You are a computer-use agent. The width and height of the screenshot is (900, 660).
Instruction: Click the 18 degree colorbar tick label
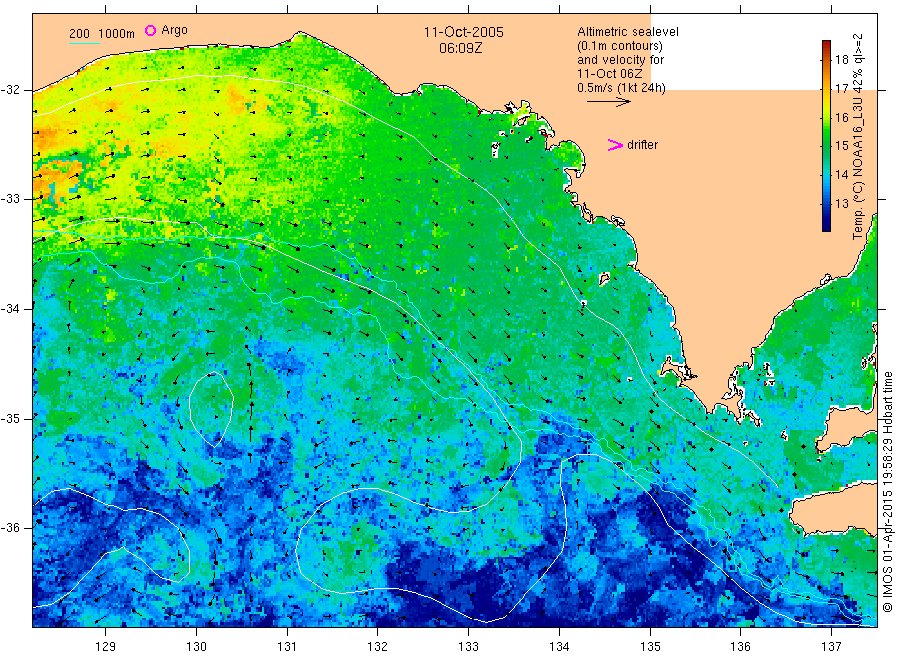(x=841, y=60)
